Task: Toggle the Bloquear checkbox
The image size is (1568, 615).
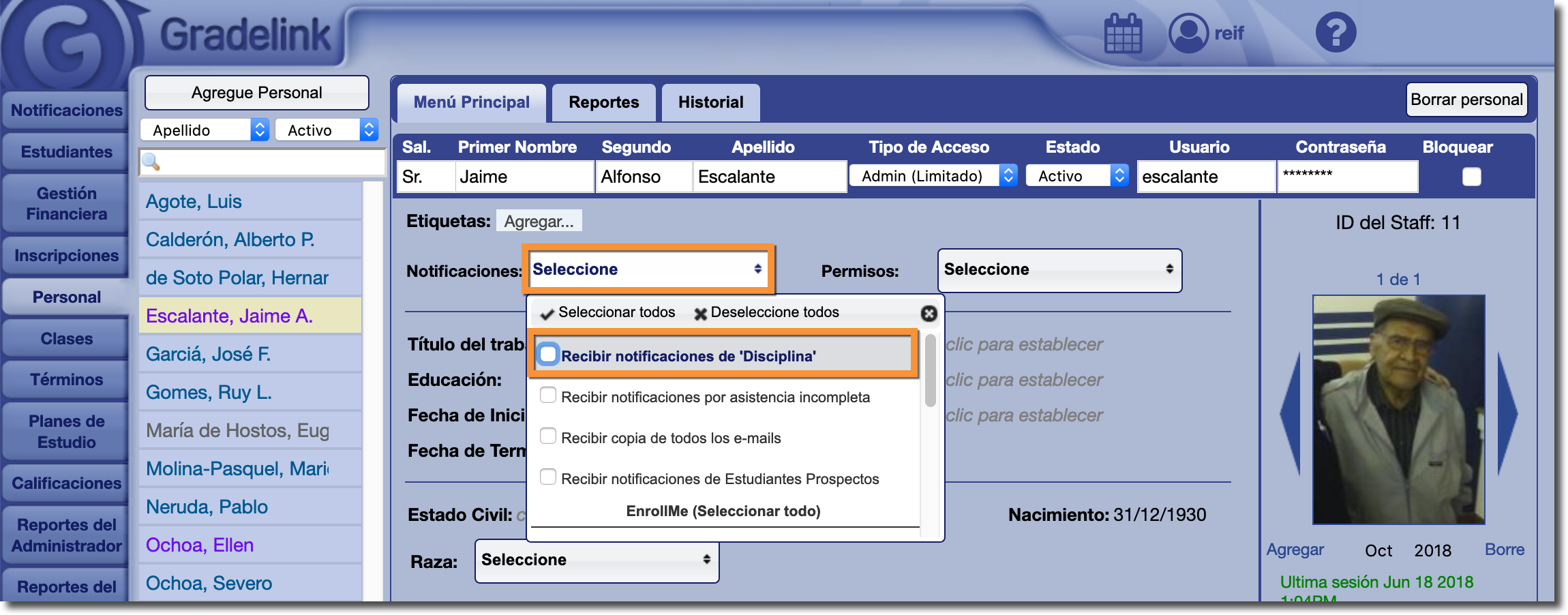Action: click(x=1471, y=177)
